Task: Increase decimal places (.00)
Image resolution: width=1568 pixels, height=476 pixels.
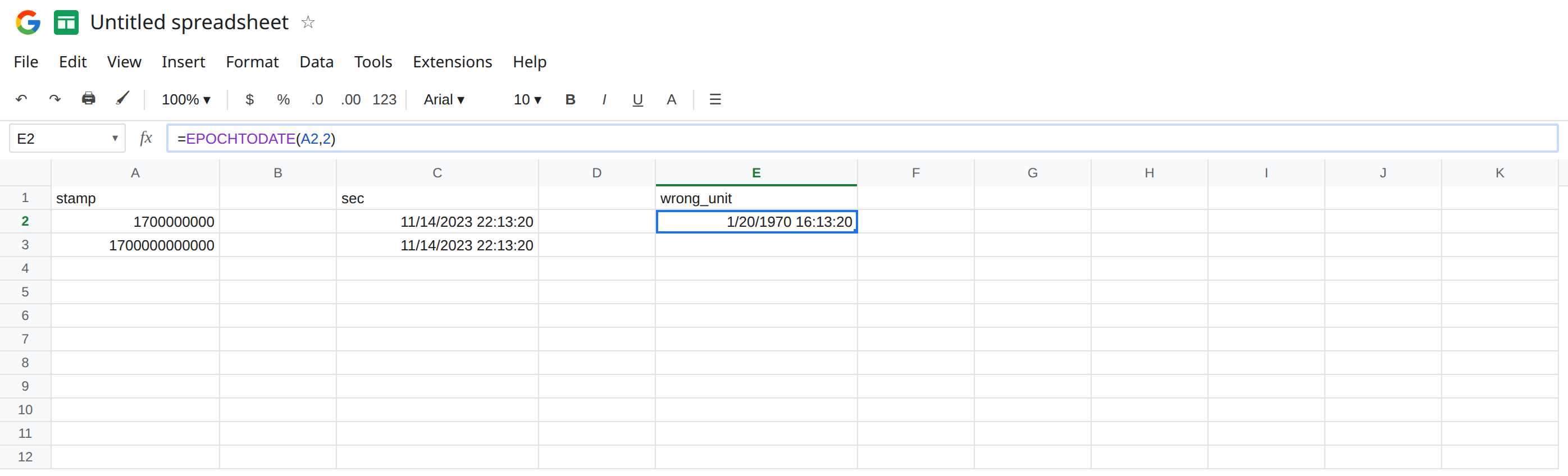Action: click(x=350, y=99)
